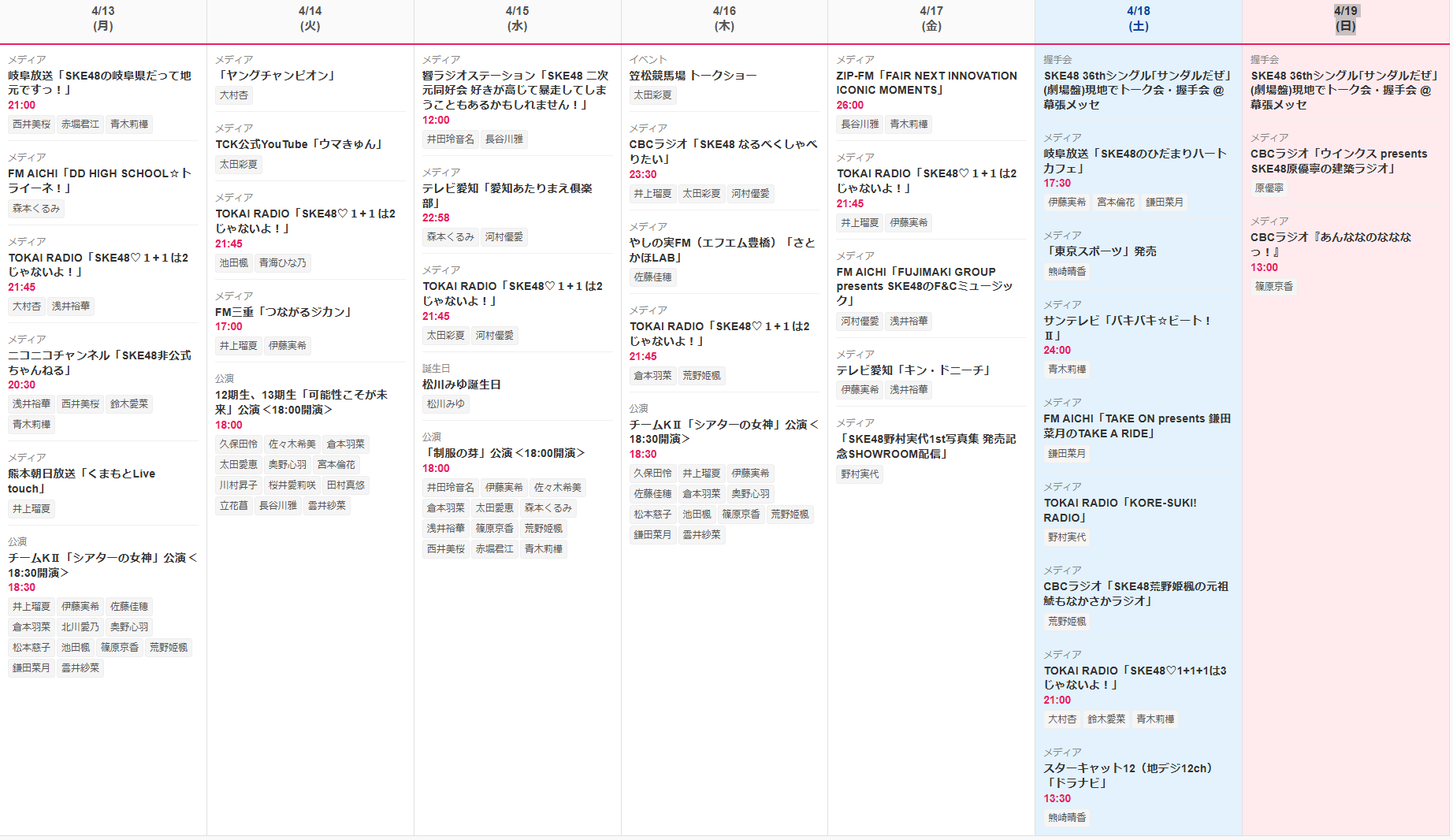Select the 4/19 Sunday date header
The image size is (1453, 840).
coord(1345,18)
